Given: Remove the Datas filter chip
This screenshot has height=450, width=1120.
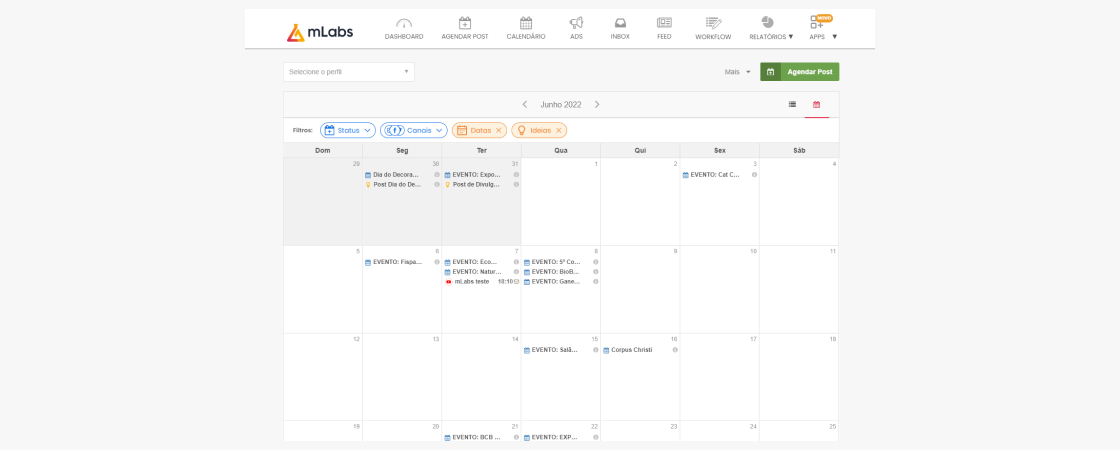Looking at the screenshot, I should [499, 130].
